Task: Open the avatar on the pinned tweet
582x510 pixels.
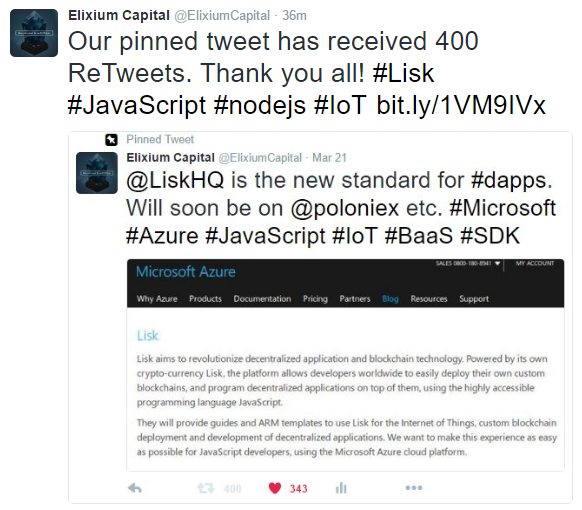Action: tap(97, 173)
